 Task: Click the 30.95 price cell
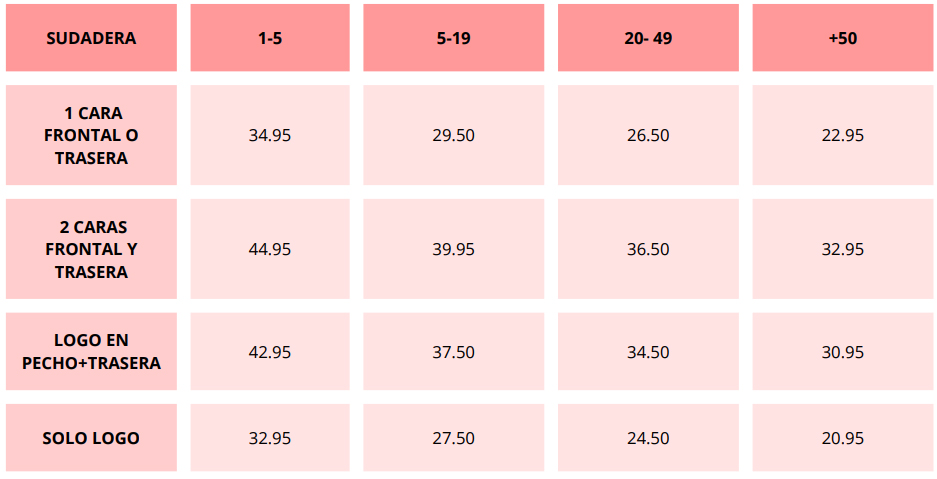(x=843, y=352)
